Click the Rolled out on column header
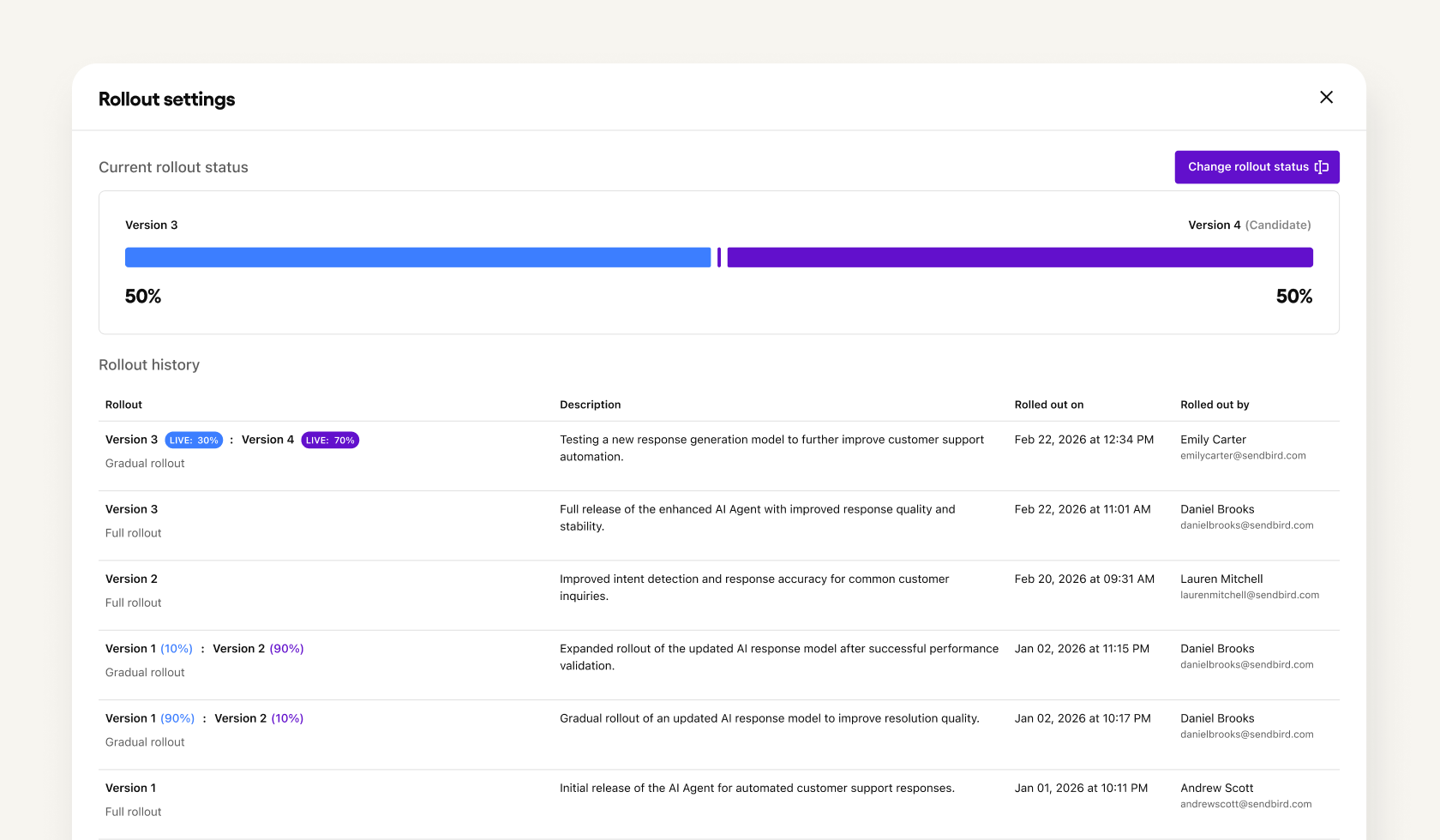The image size is (1440, 840). coord(1049,405)
